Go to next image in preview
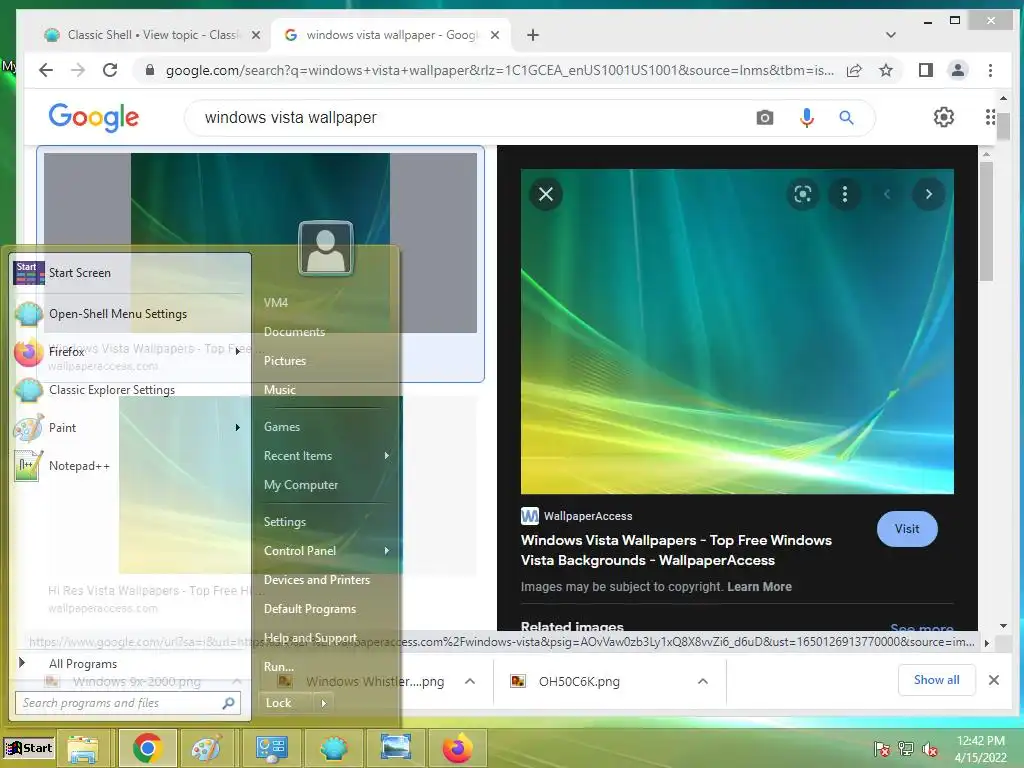Screen dimensions: 1024x768 coord(928,194)
